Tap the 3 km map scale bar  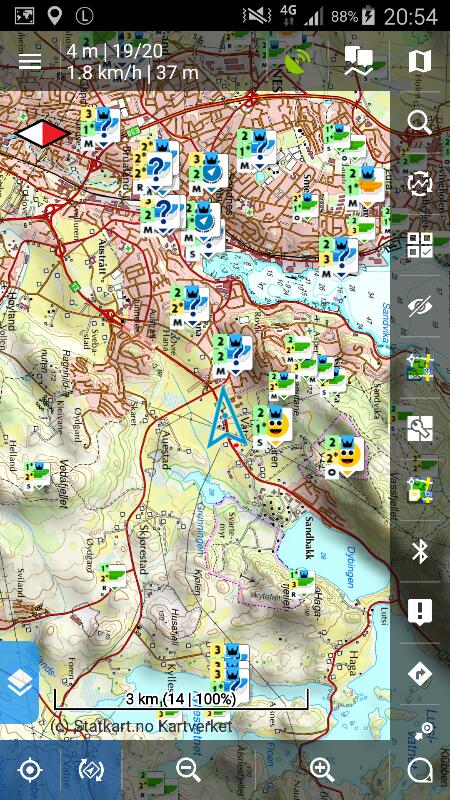pos(181,698)
